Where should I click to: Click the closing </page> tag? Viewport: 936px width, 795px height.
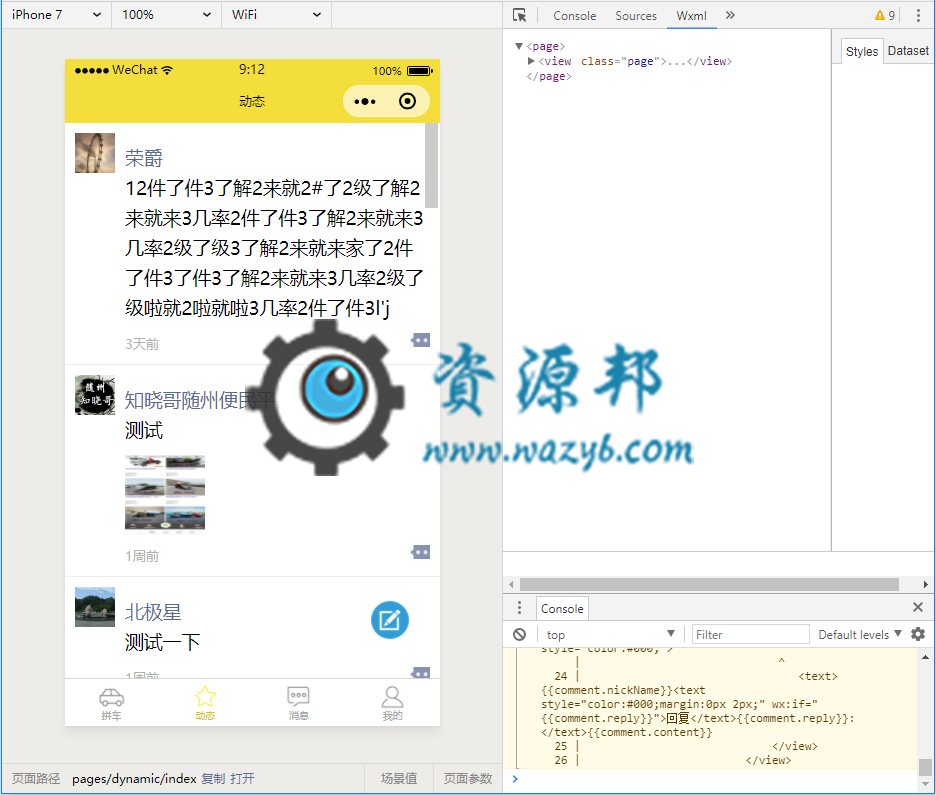pos(549,76)
